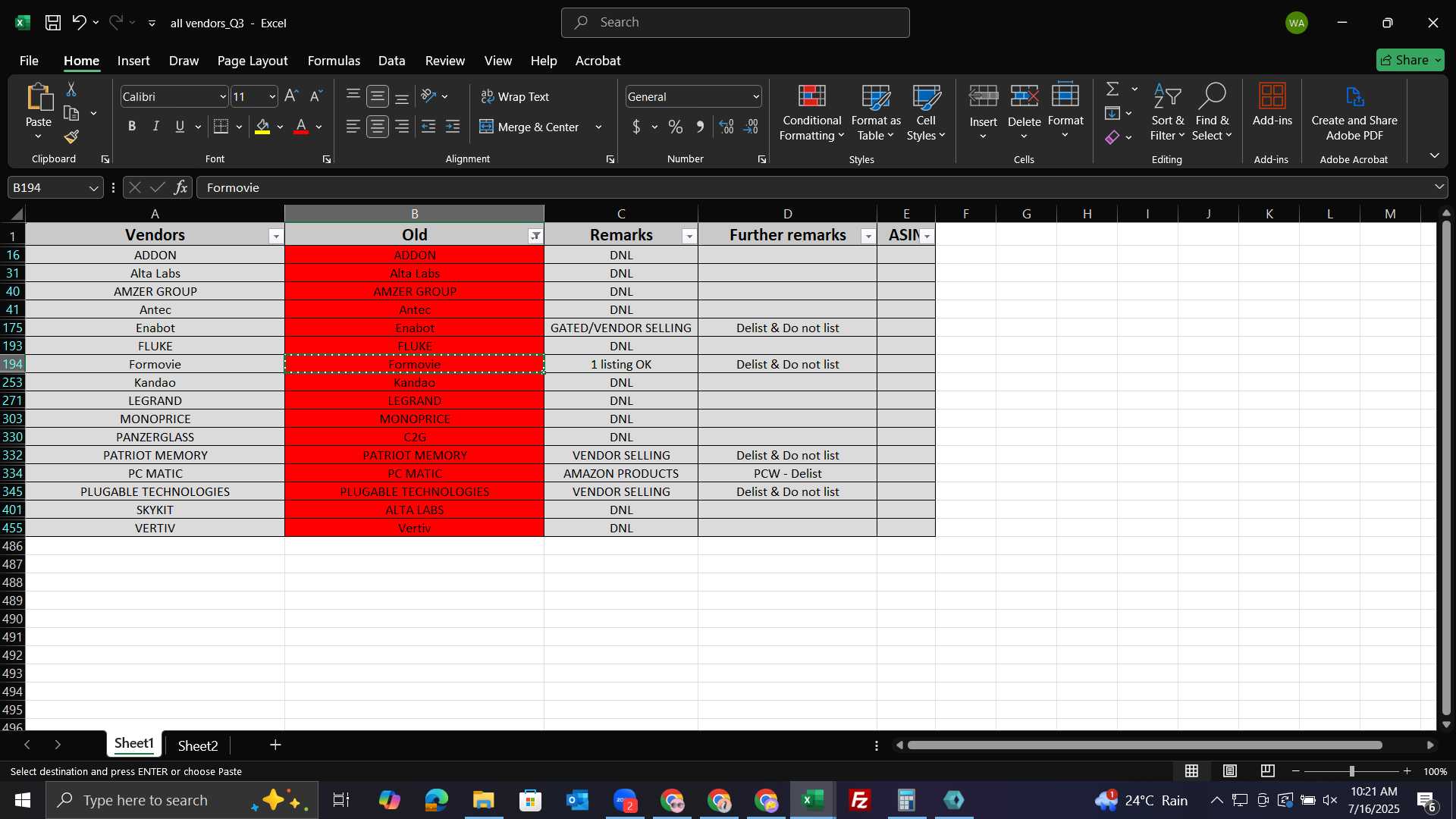This screenshot has height=819, width=1456.
Task: Open the Formulas ribbon tab
Action: pos(334,61)
